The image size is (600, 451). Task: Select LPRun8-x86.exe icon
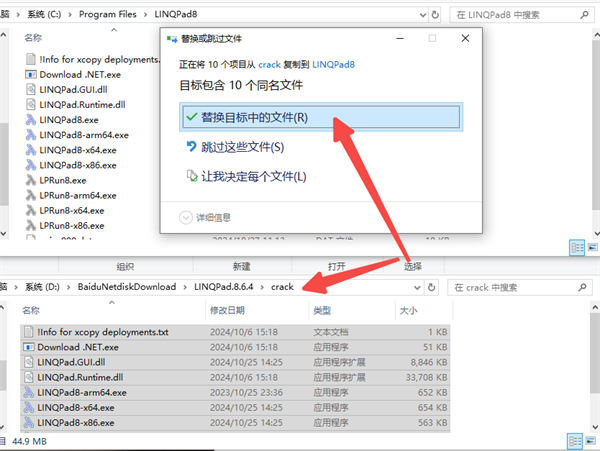[x=31, y=225]
